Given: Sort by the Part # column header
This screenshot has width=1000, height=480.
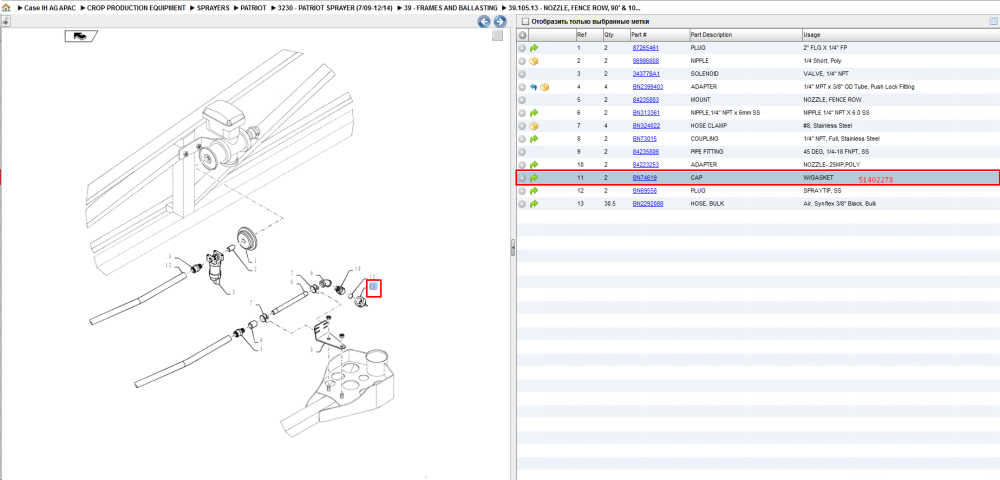Looking at the screenshot, I should (x=659, y=35).
